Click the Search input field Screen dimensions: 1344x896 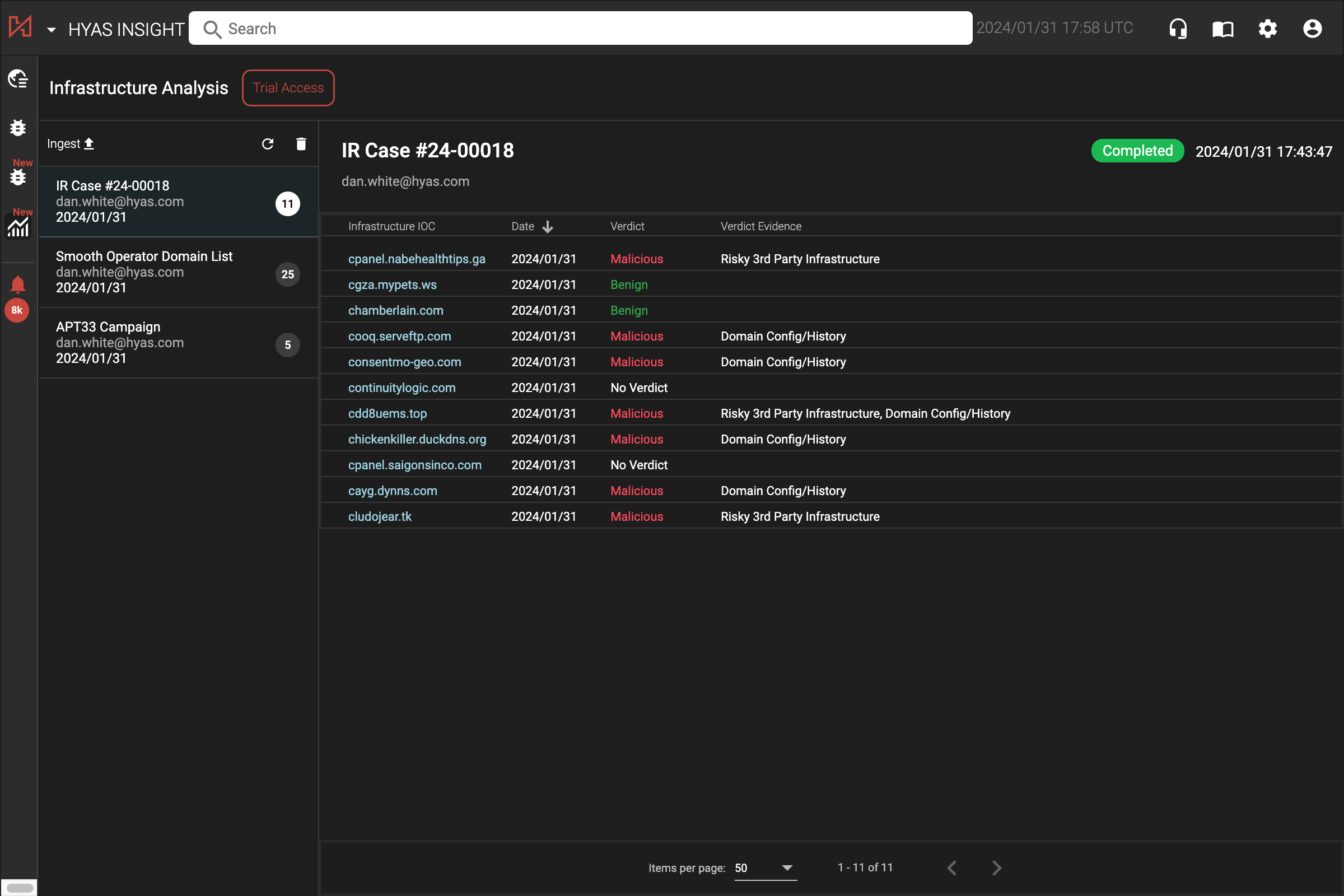(580, 28)
